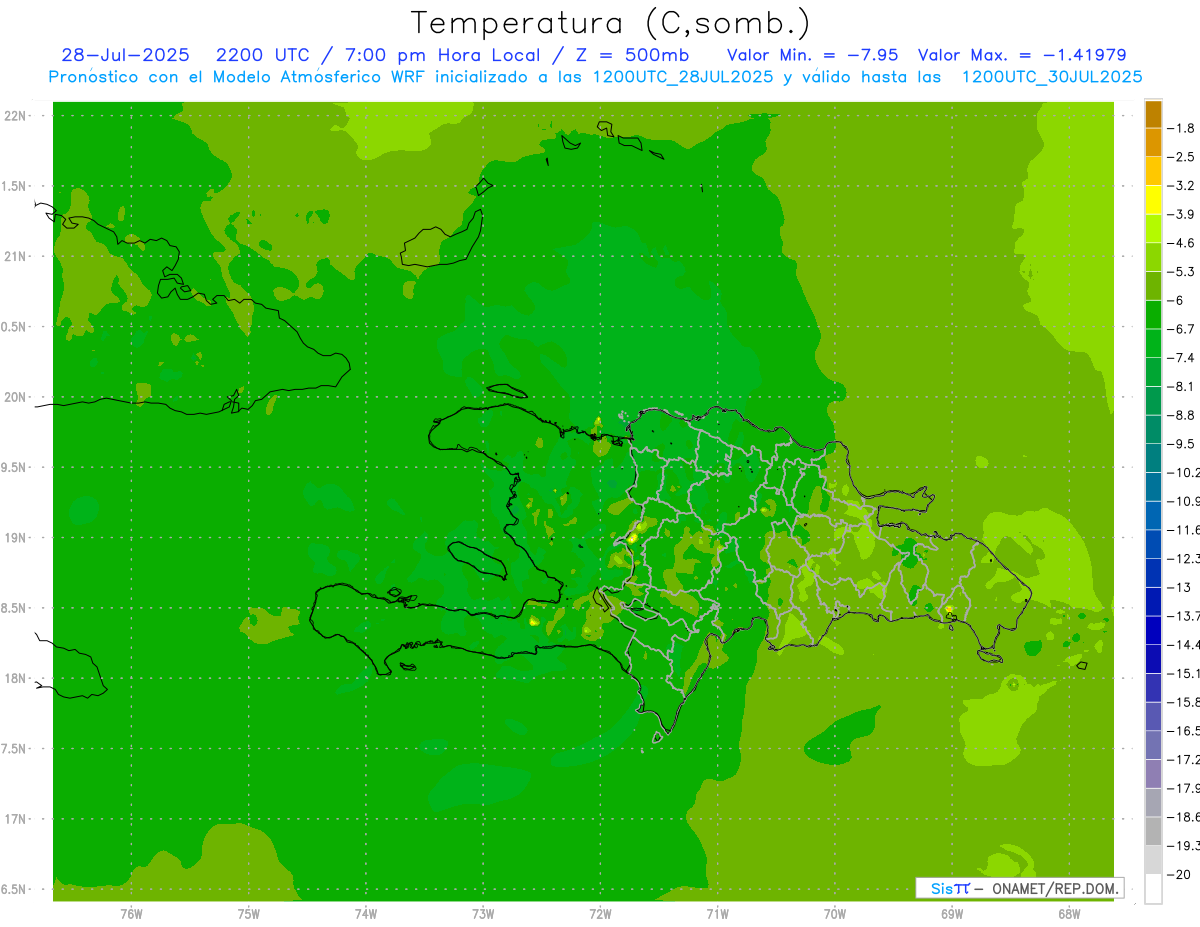The image size is (1200, 927).
Task: Click the "-10.2" legend value
Action: (x=1183, y=473)
